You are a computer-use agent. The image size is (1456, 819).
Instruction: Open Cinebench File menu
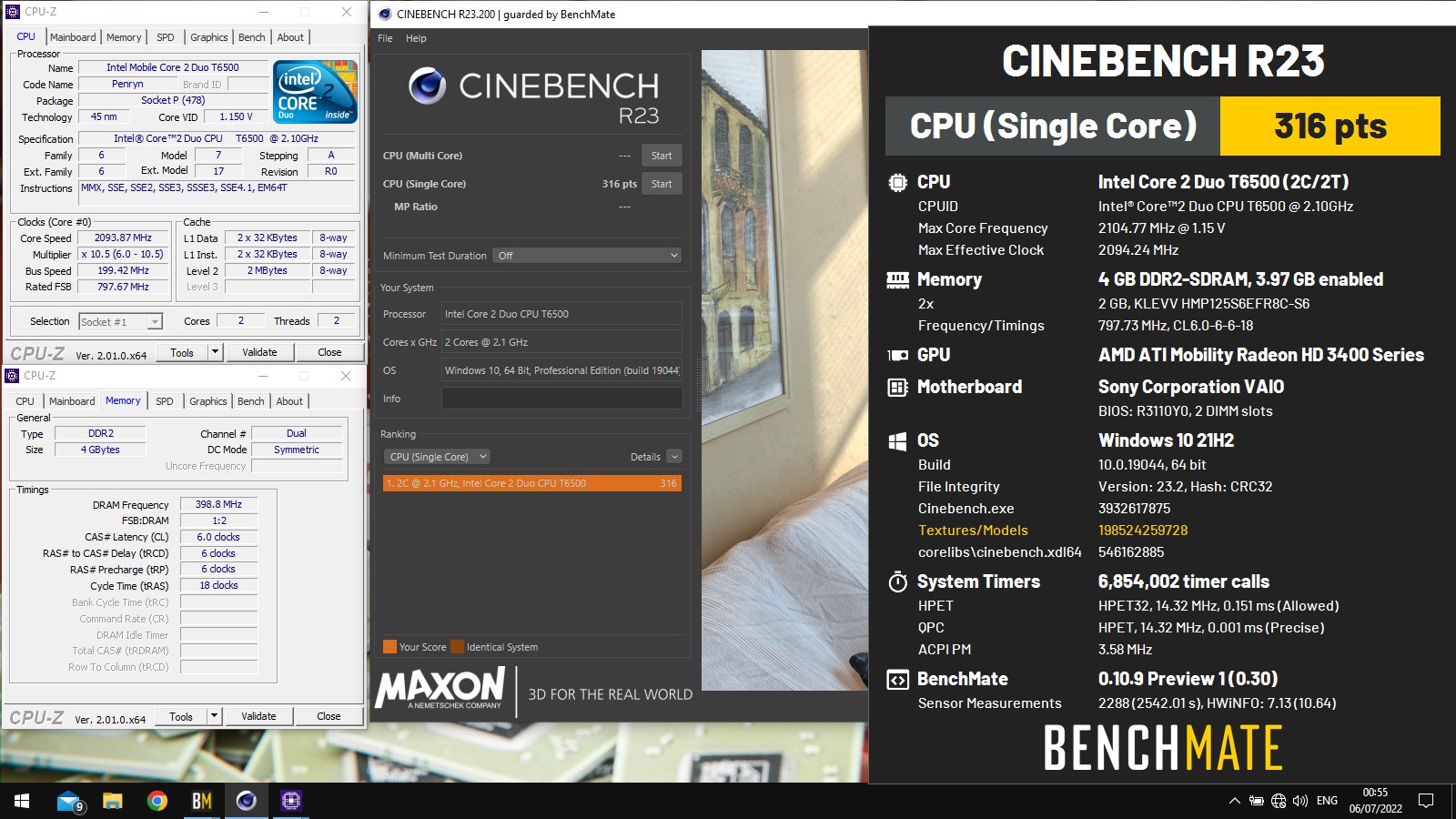[385, 38]
